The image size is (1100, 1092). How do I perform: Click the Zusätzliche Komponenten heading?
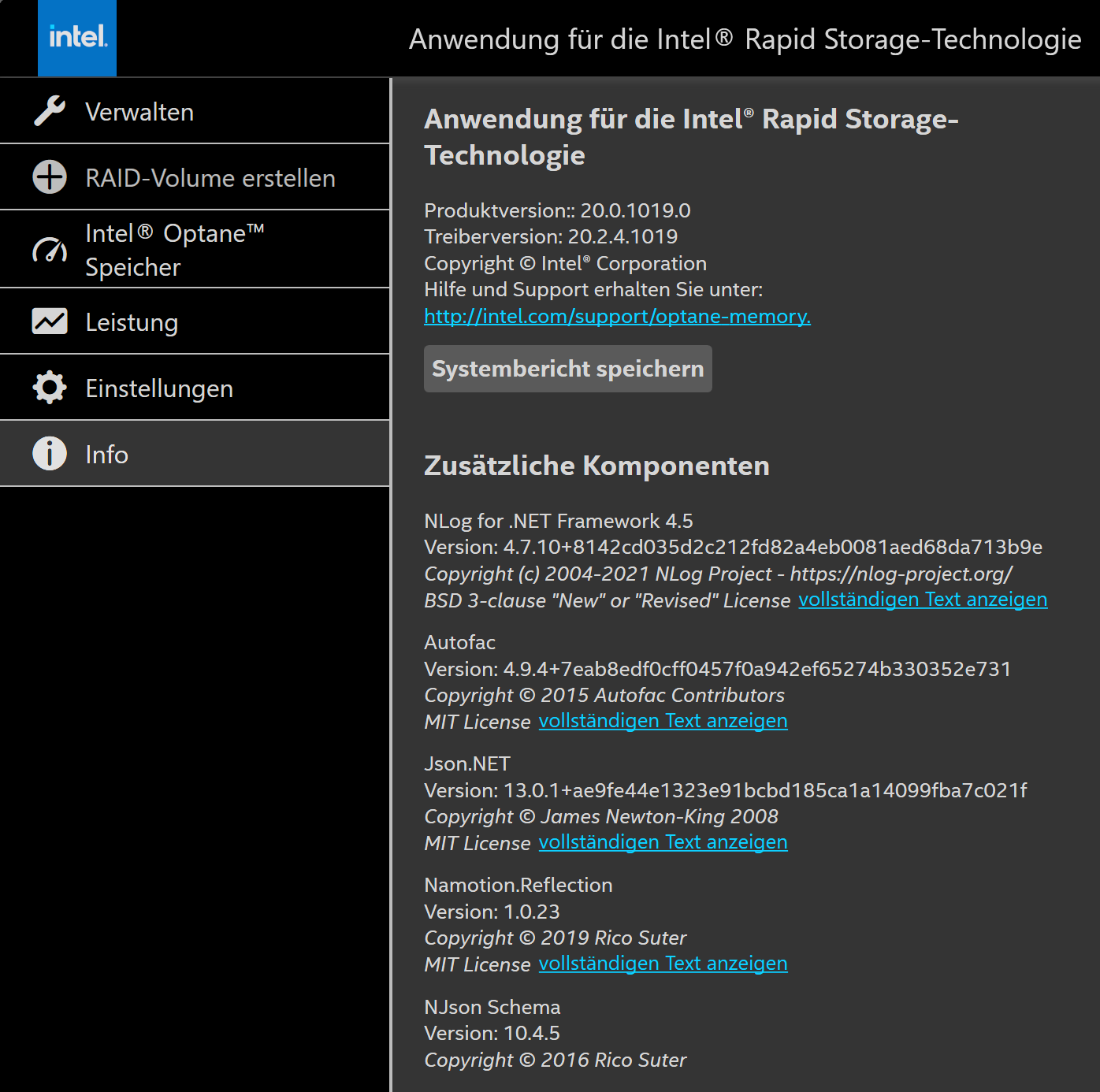tap(596, 466)
